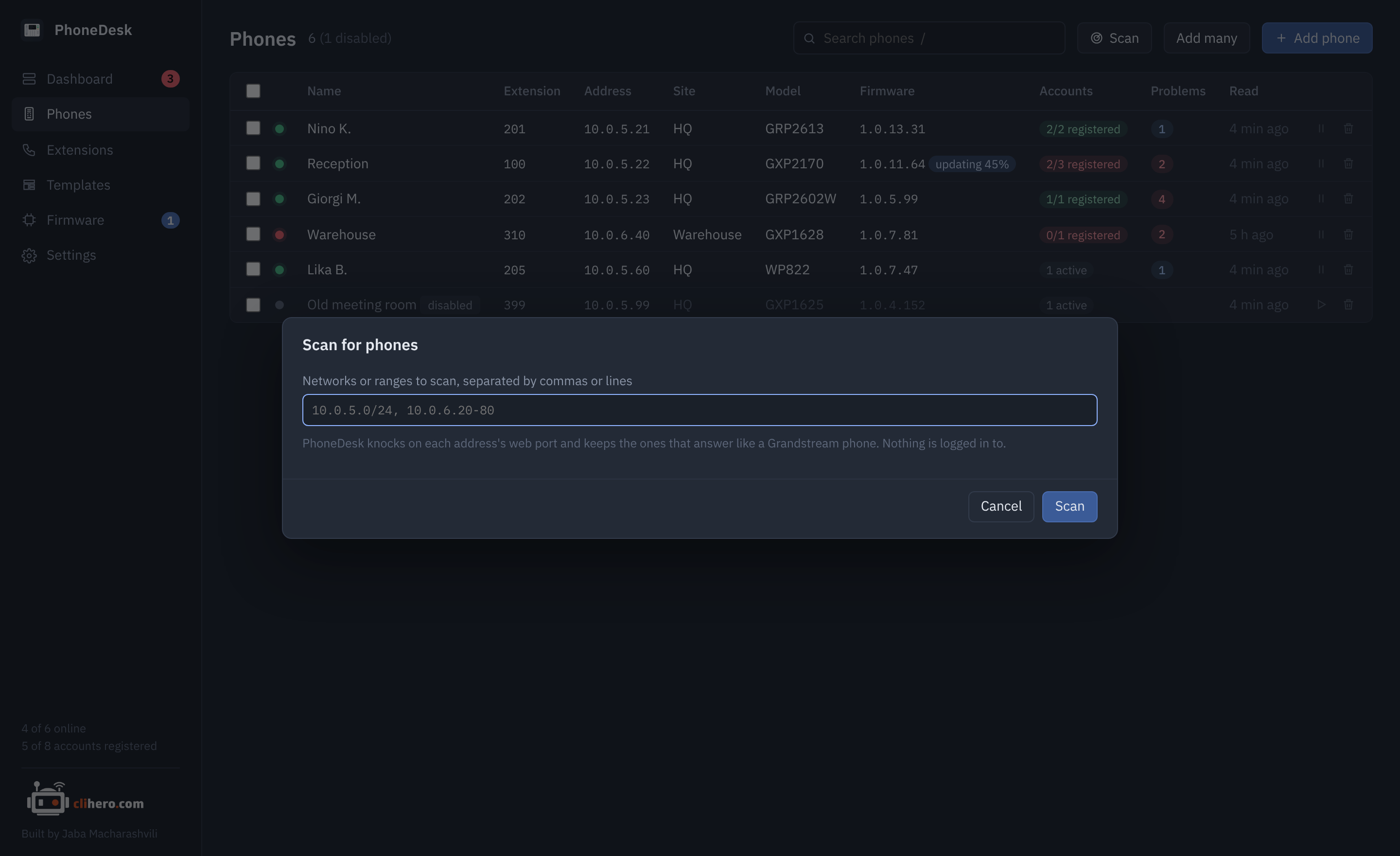1400x856 pixels.
Task: Pause the Reception phone row
Action: (1321, 164)
